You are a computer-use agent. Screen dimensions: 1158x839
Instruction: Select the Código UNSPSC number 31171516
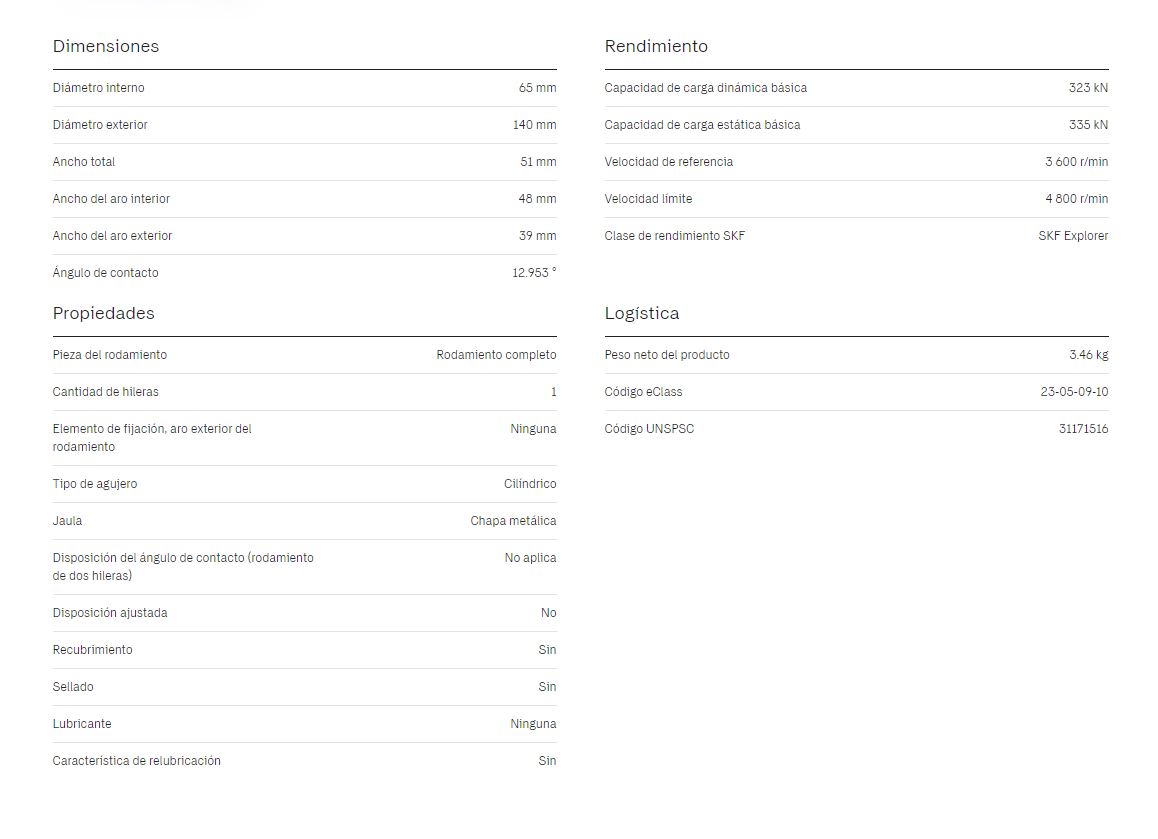tap(1083, 428)
